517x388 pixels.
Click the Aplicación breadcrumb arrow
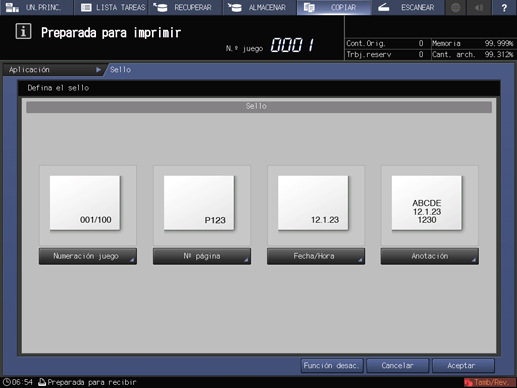(x=98, y=70)
